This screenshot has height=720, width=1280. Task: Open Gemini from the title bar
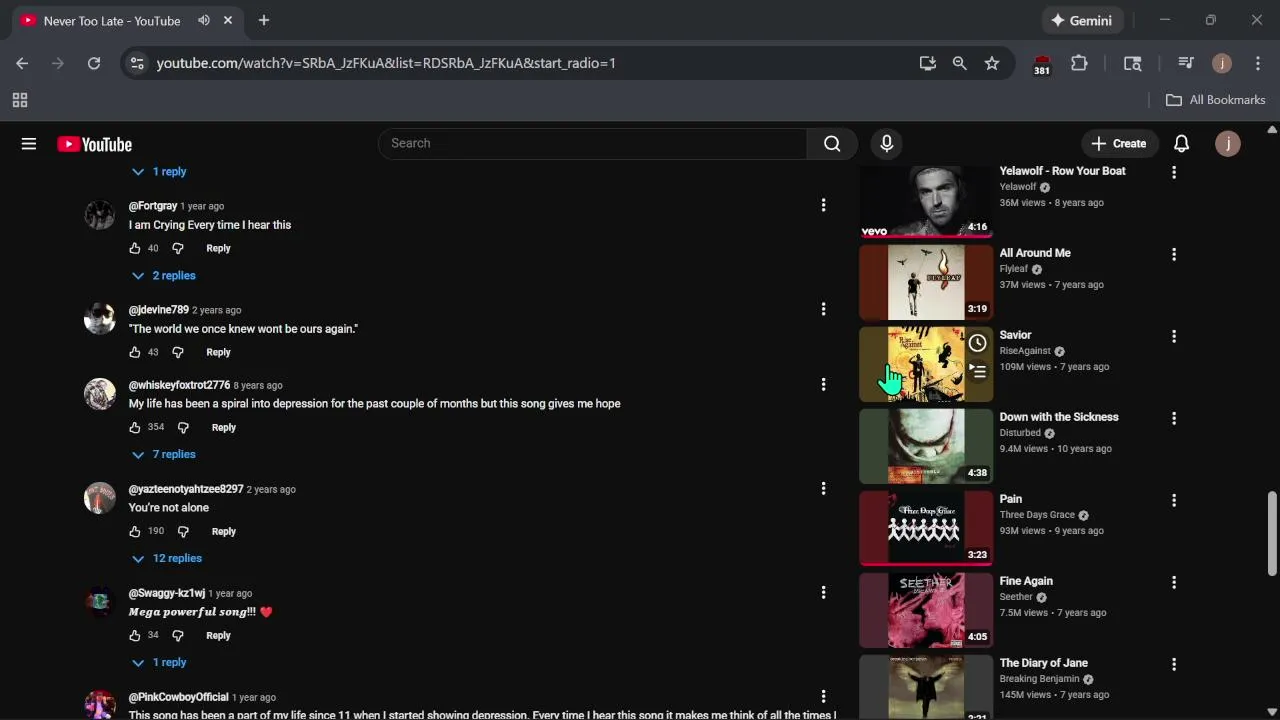[x=1081, y=20]
